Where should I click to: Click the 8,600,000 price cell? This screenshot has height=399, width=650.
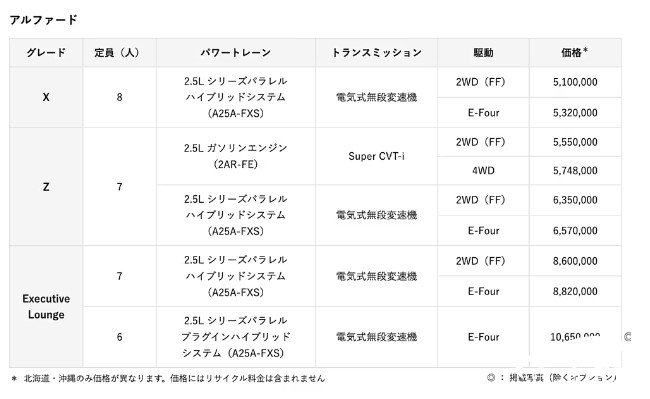(575, 261)
